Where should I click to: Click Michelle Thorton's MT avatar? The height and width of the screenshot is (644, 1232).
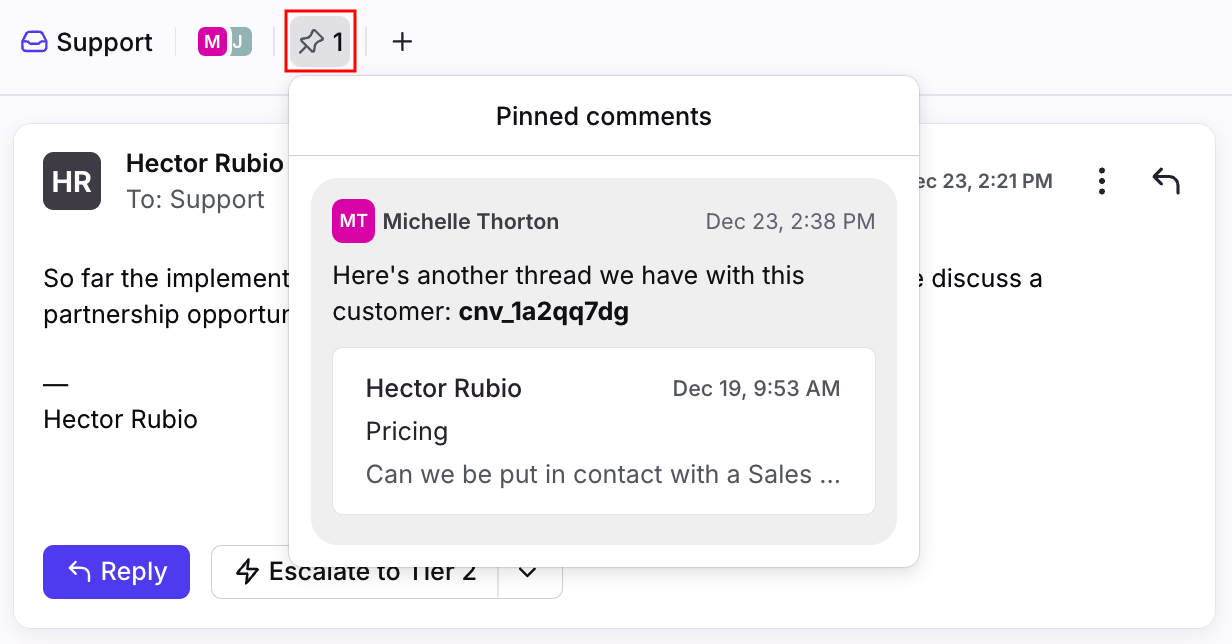(353, 221)
